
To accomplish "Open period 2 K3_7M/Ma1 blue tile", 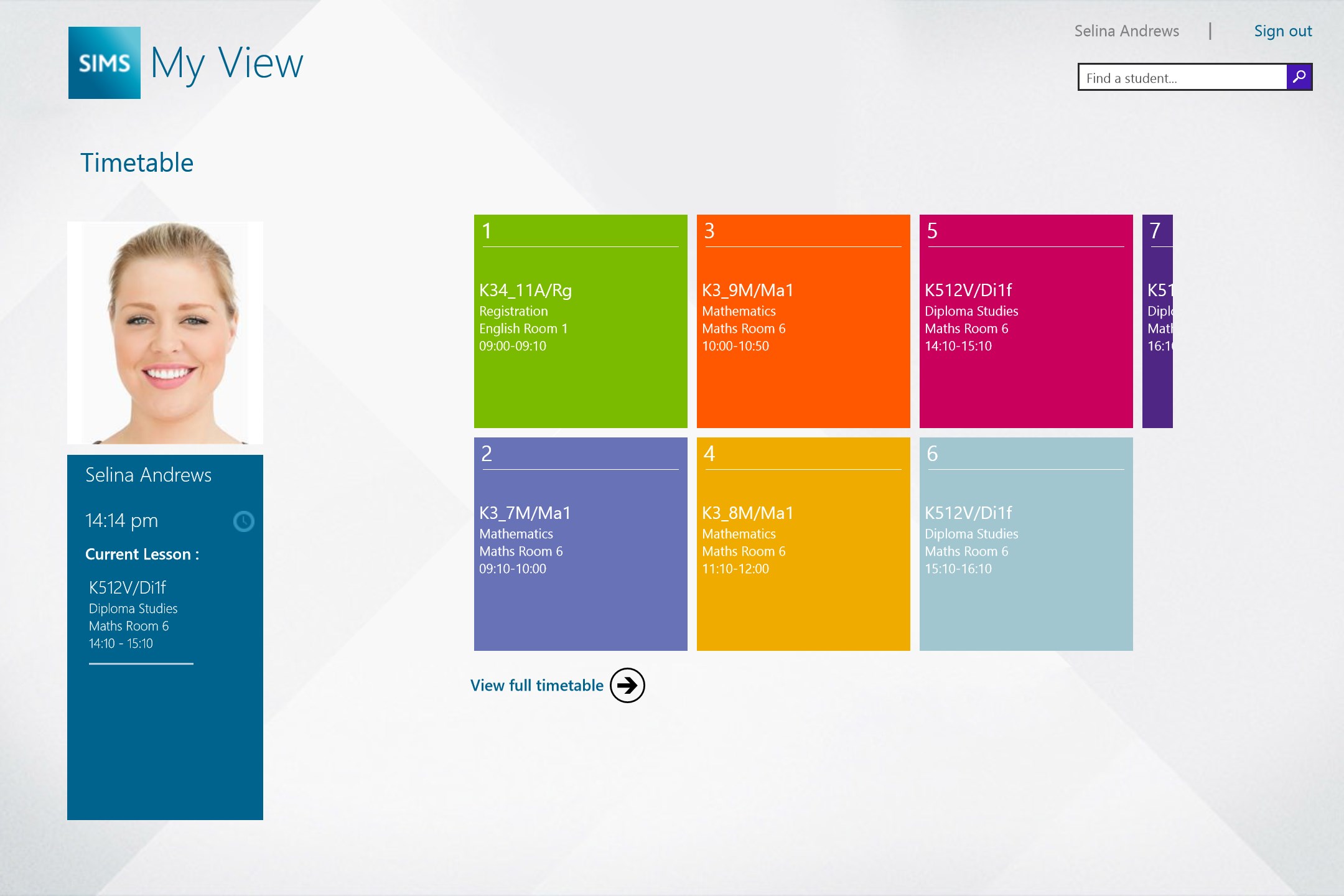I will [x=580, y=544].
